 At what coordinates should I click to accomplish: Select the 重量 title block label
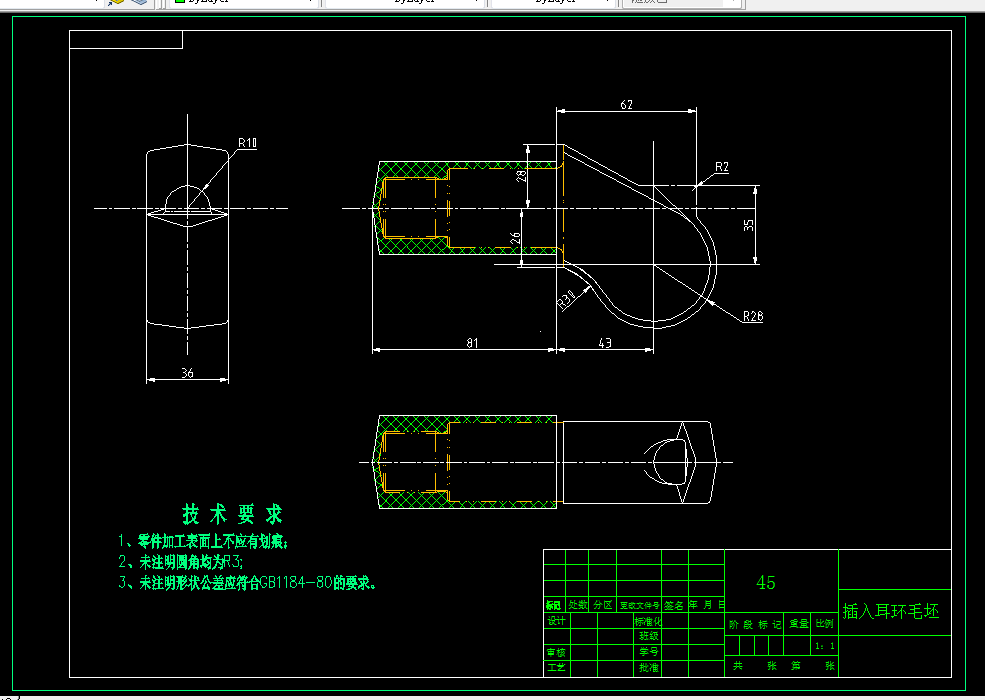[798, 623]
